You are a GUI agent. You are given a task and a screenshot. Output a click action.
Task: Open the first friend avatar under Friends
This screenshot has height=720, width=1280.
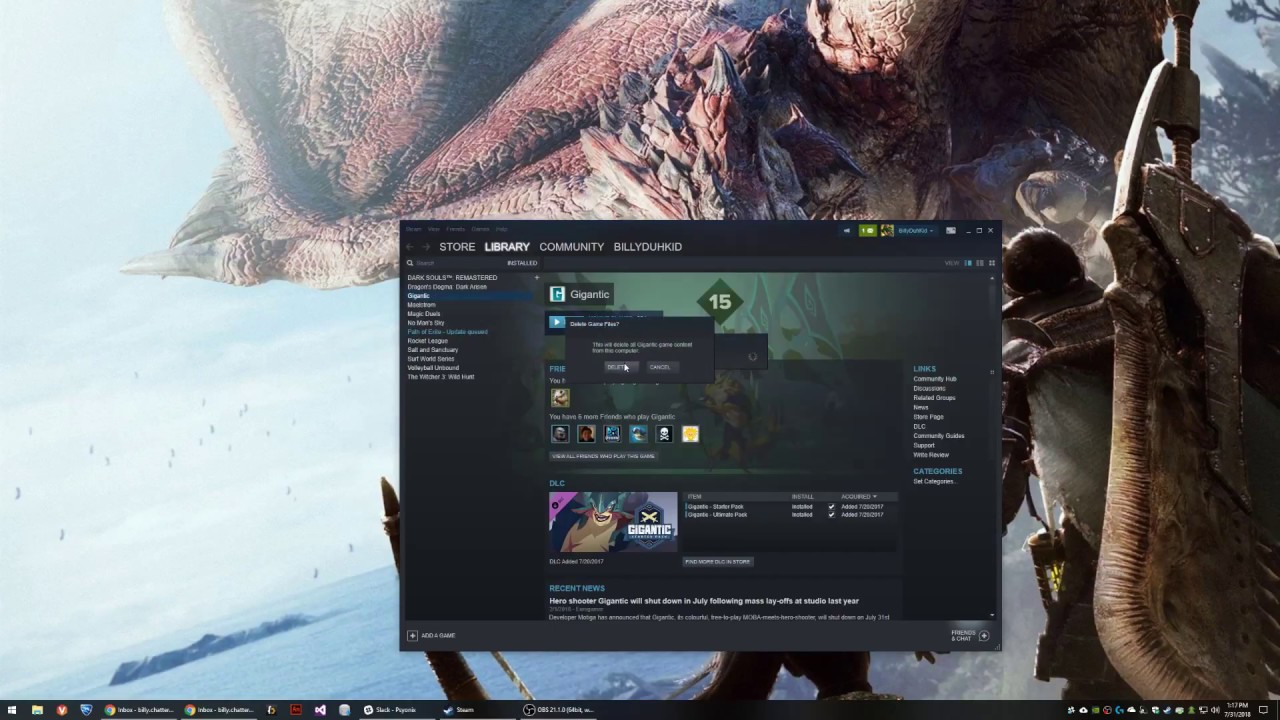point(560,397)
